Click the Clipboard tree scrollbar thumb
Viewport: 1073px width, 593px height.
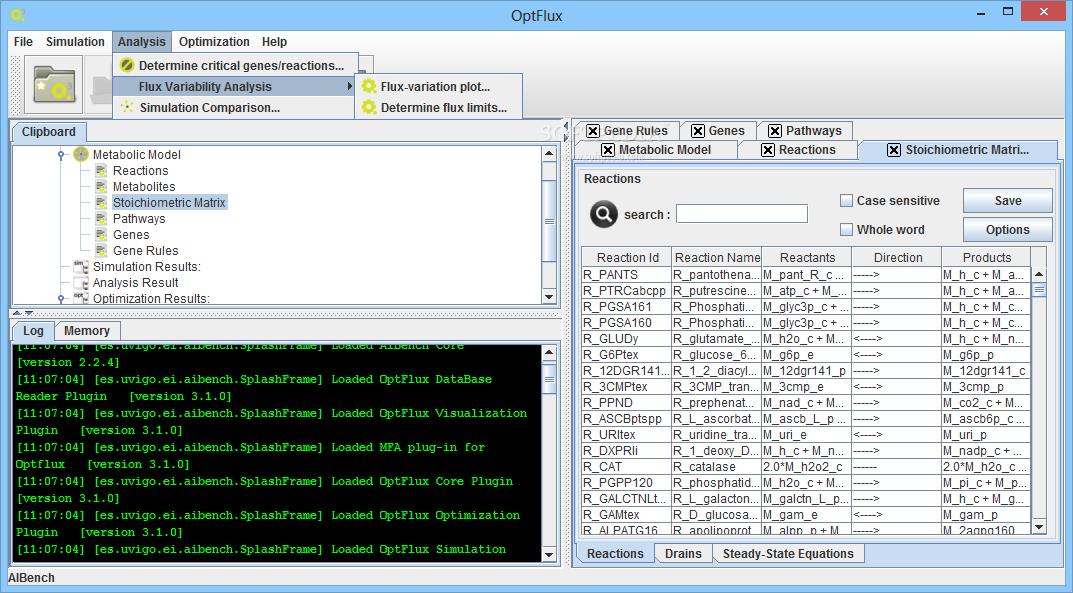pos(549,220)
